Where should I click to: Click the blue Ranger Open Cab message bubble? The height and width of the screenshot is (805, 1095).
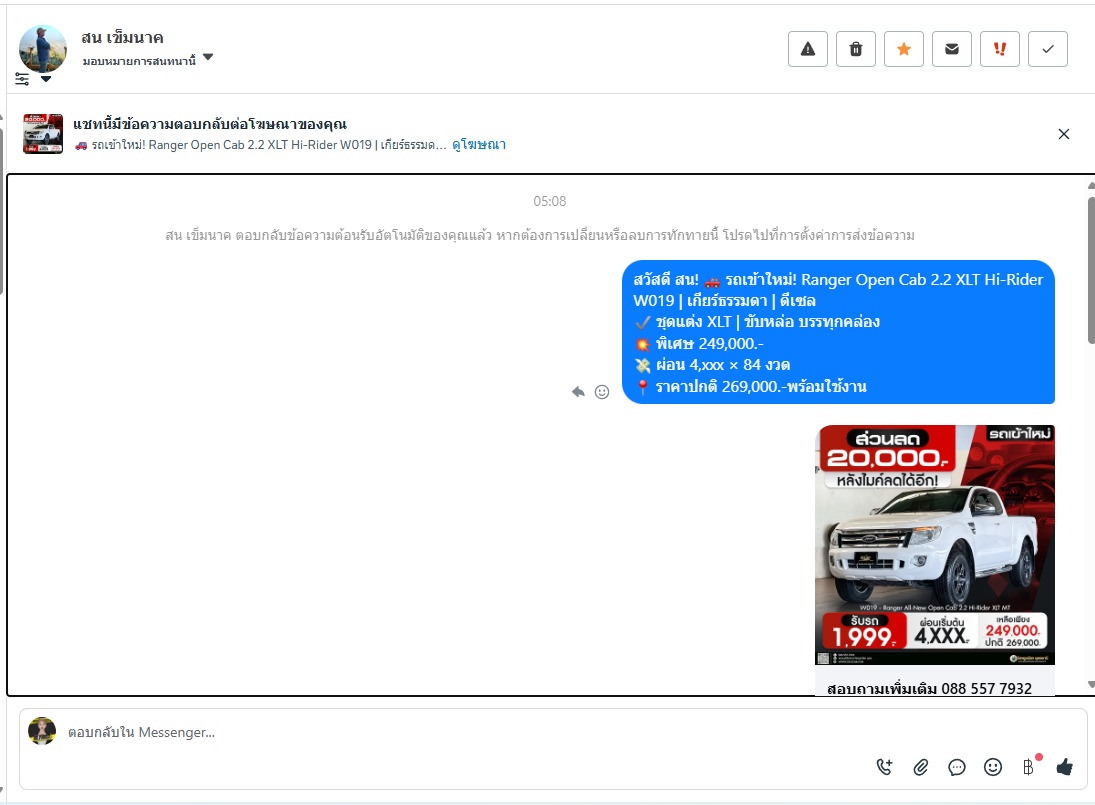[x=838, y=332]
